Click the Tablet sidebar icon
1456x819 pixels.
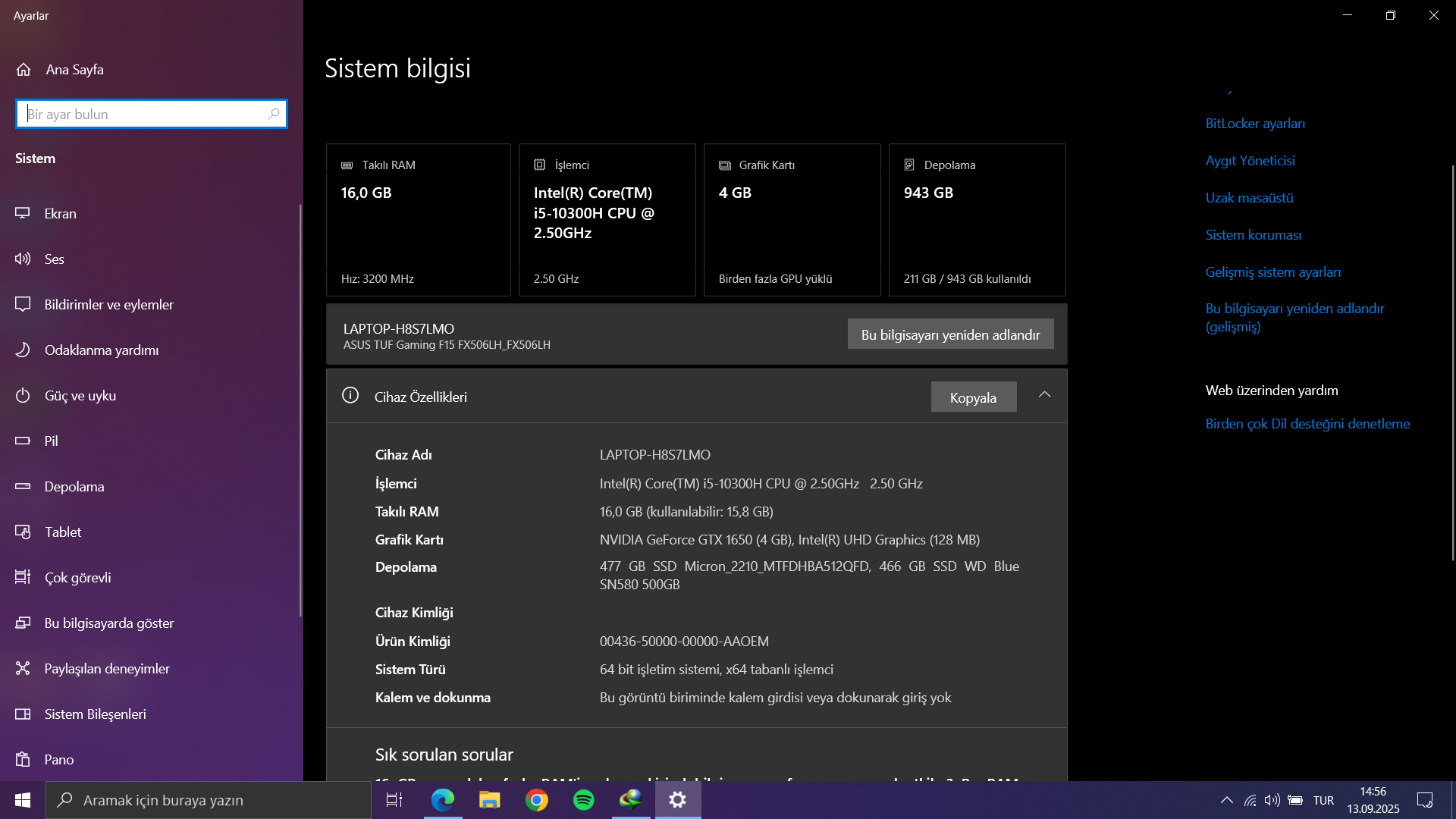point(23,532)
